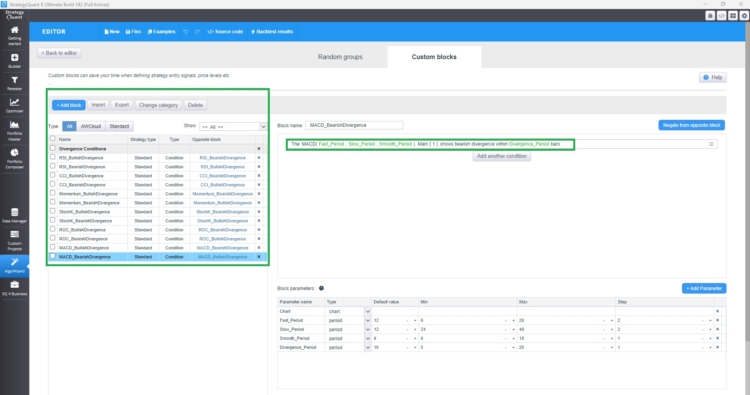Click Block parameters help question icon
This screenshot has width=750, height=395.
click(x=321, y=288)
